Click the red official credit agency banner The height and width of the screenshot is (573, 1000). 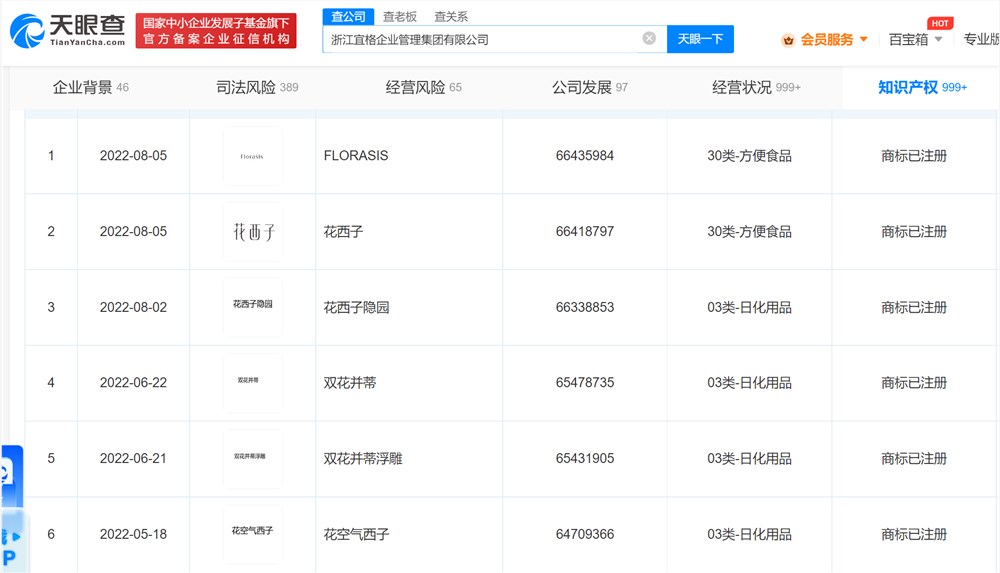(216, 31)
